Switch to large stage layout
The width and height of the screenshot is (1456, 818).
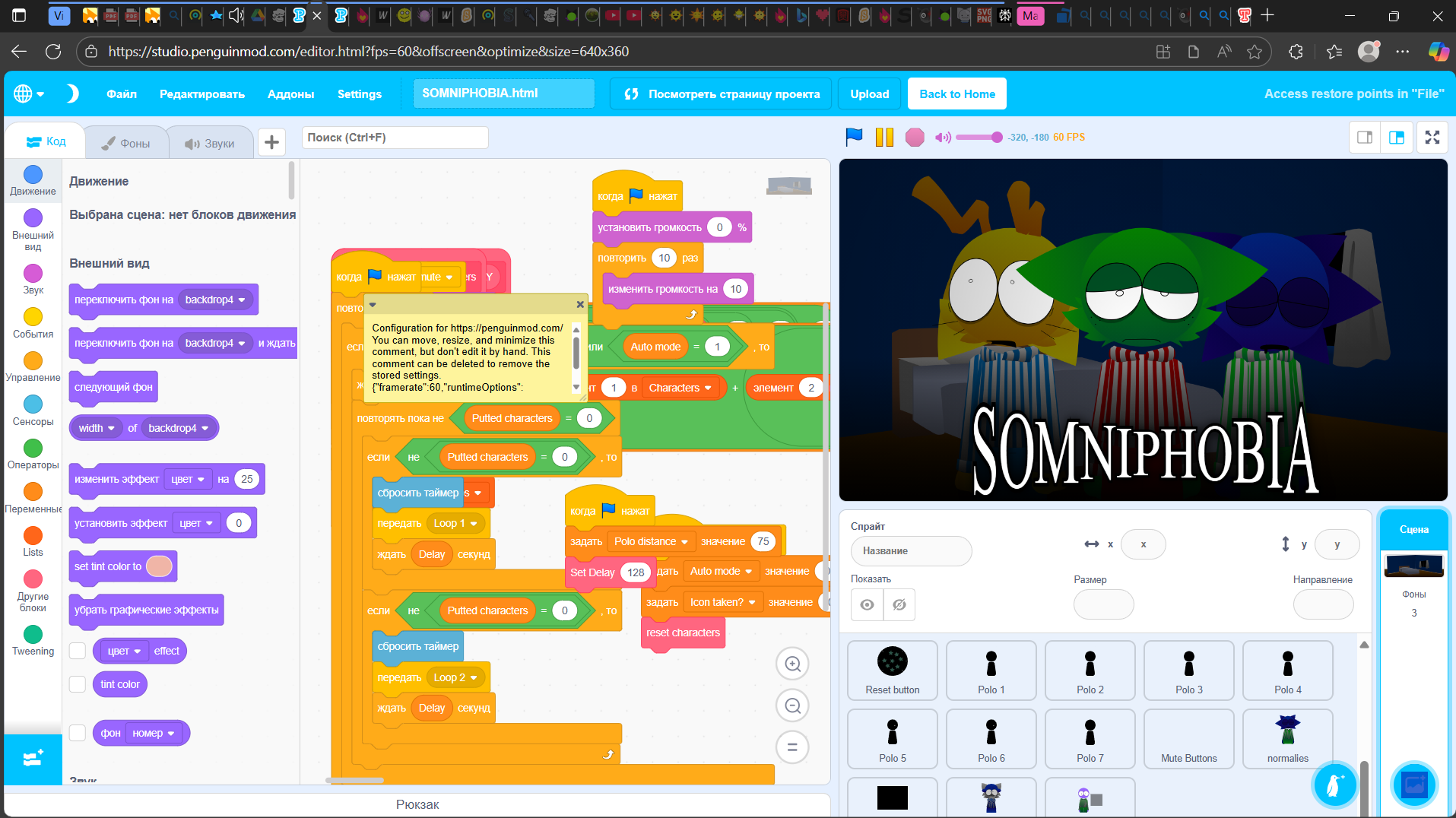pyautogui.click(x=1397, y=138)
